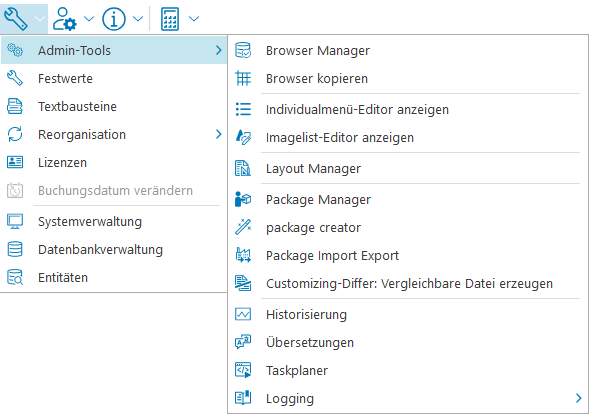Image resolution: width=589 pixels, height=416 pixels.
Task: Open dropdown arrow next to info icon
Action: 138,18
